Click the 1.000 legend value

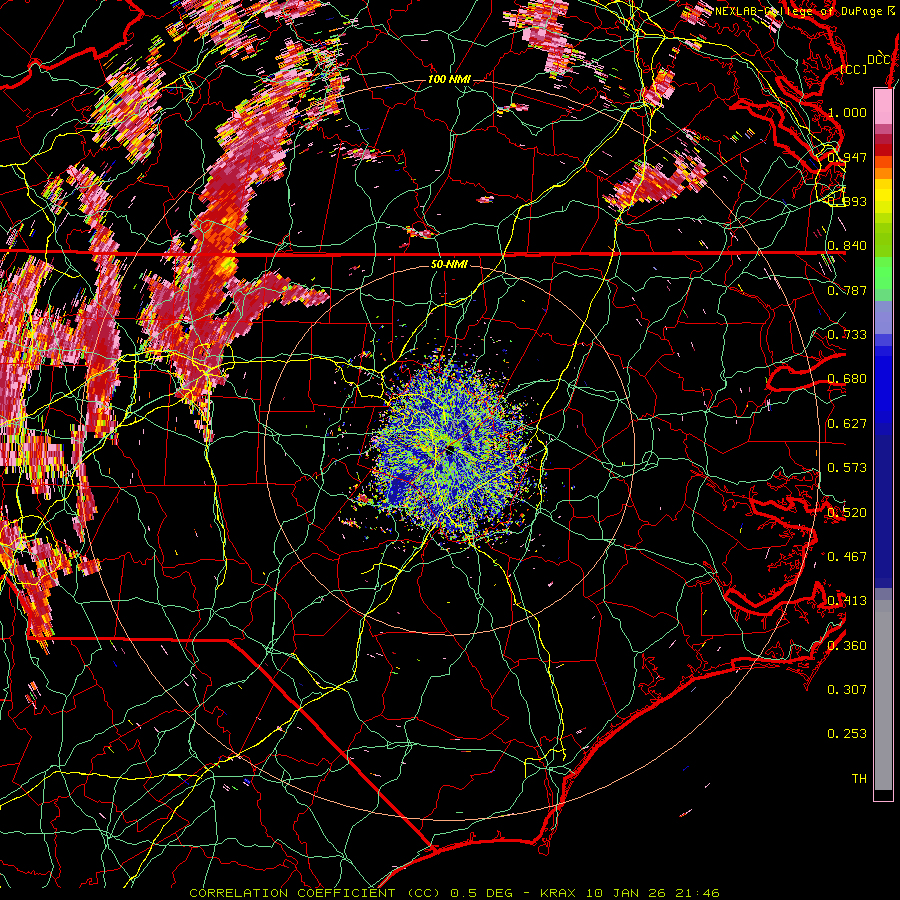[x=847, y=112]
